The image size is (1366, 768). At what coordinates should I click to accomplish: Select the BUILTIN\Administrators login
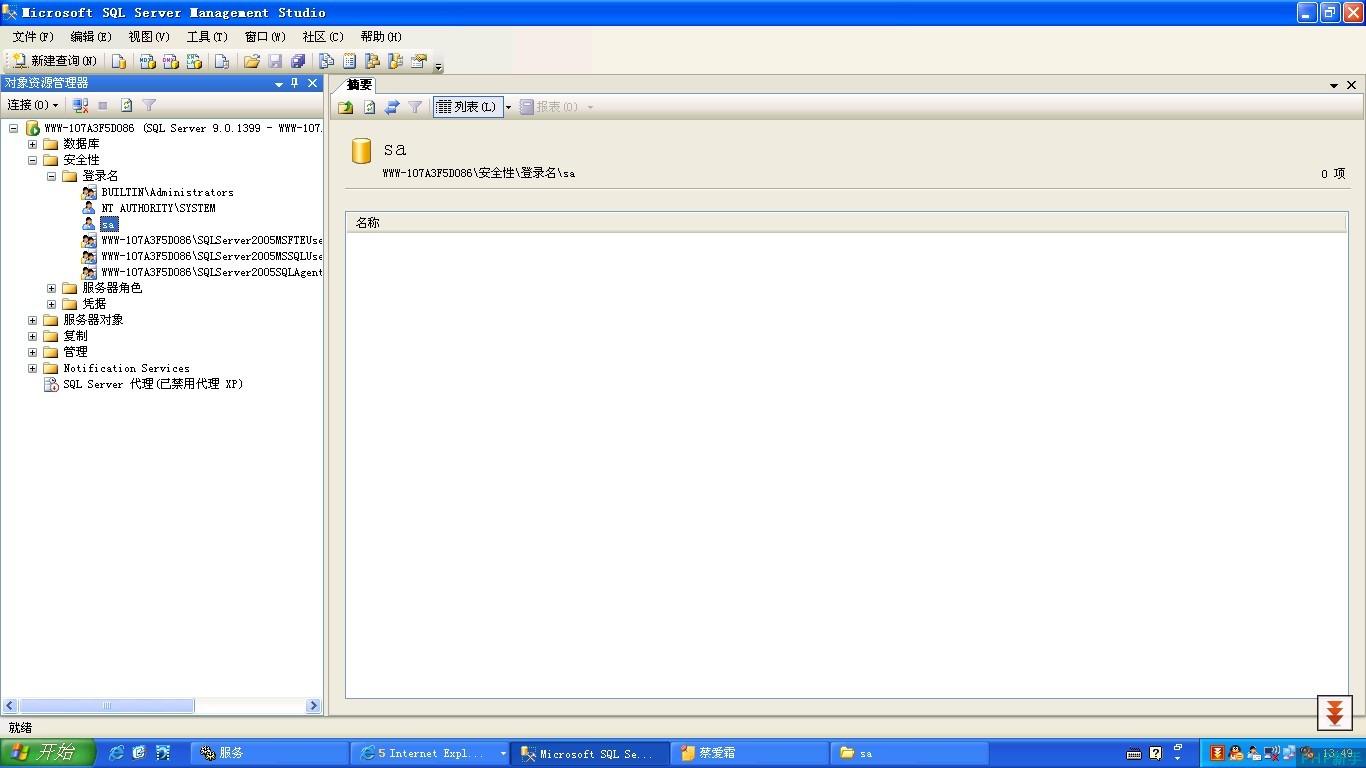(167, 192)
